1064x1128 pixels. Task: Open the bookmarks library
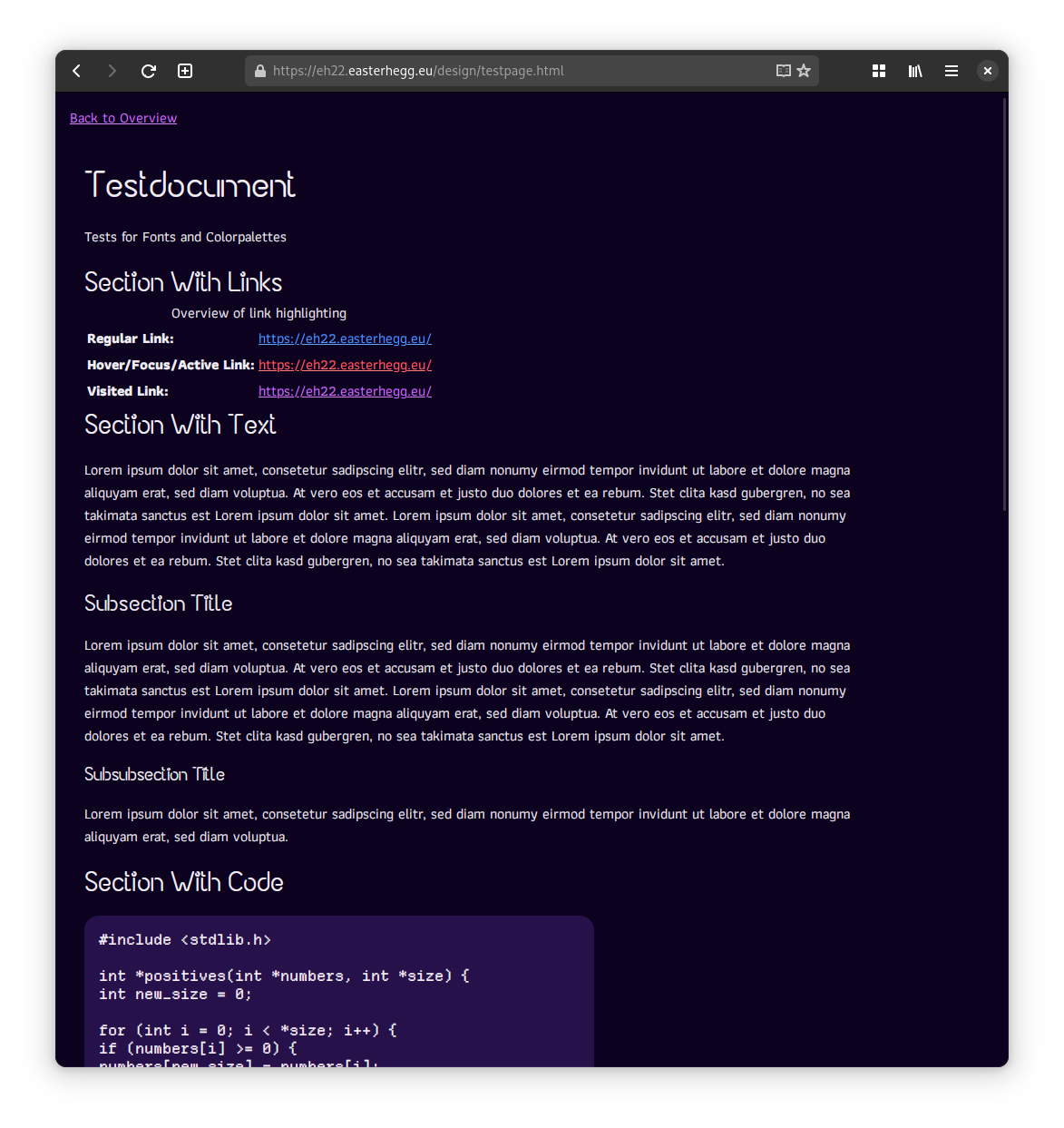point(915,71)
